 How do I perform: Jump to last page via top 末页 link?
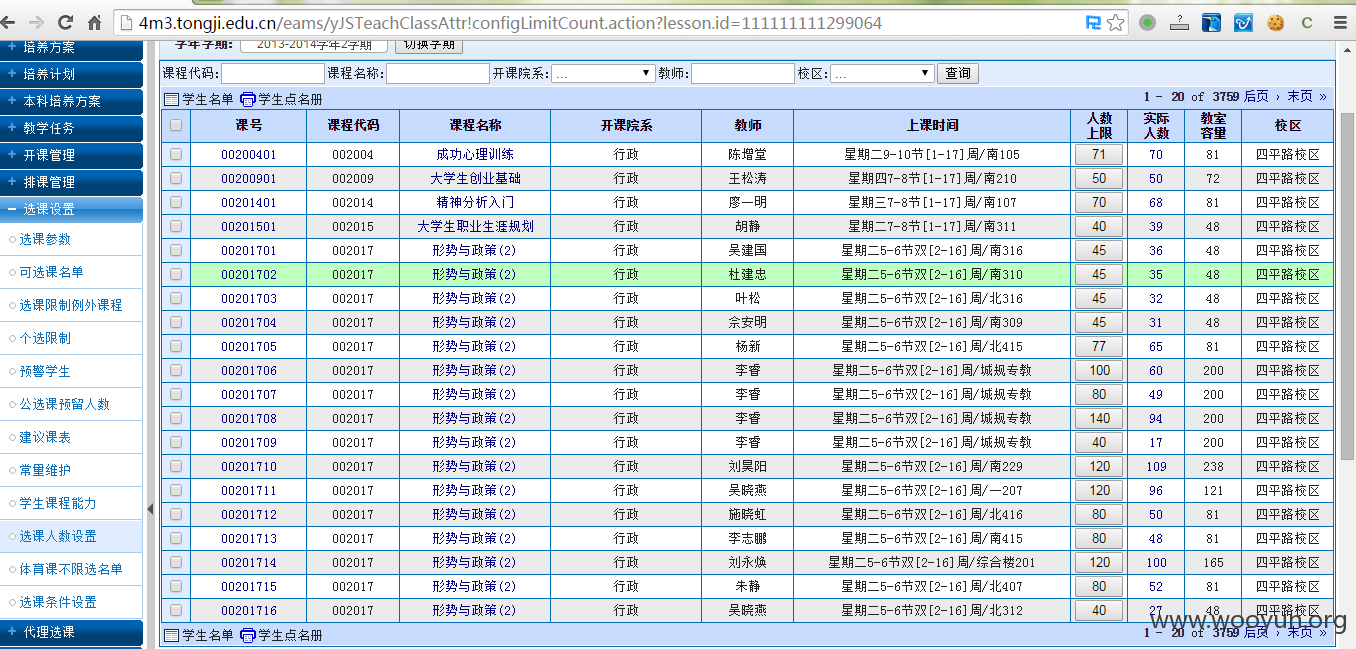coord(1300,97)
